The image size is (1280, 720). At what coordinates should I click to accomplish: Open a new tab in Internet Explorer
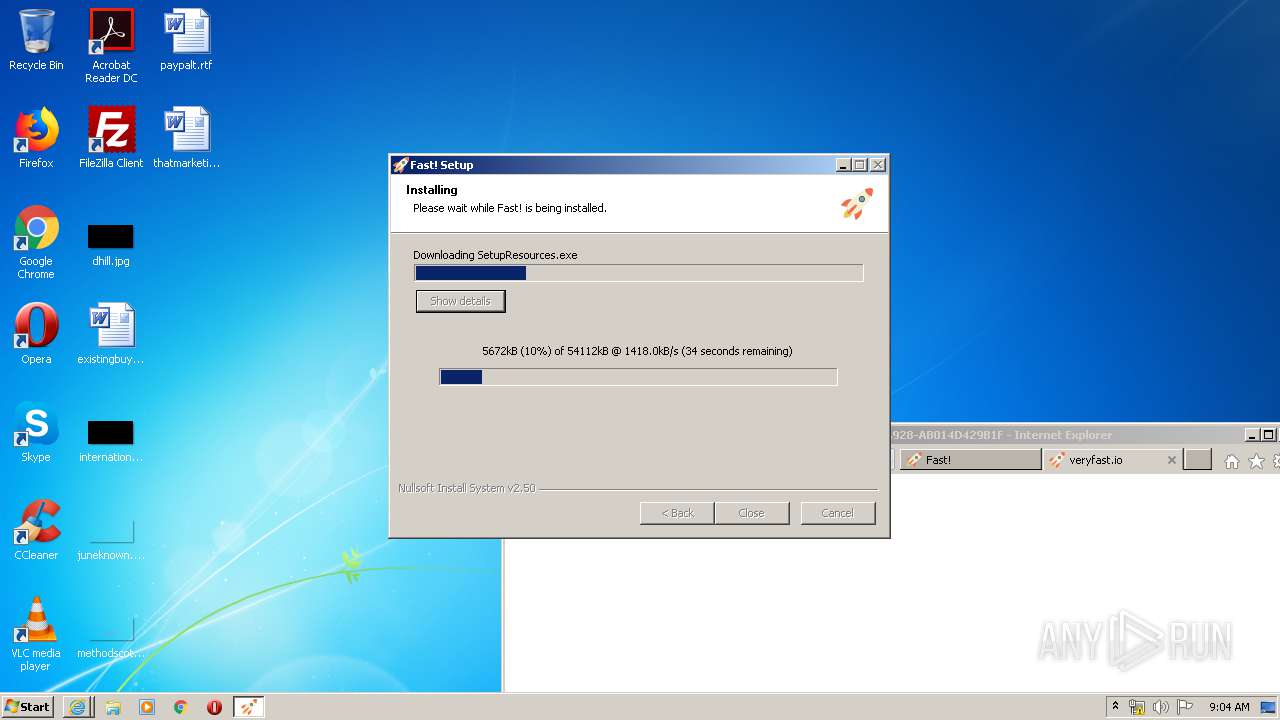tap(1197, 460)
